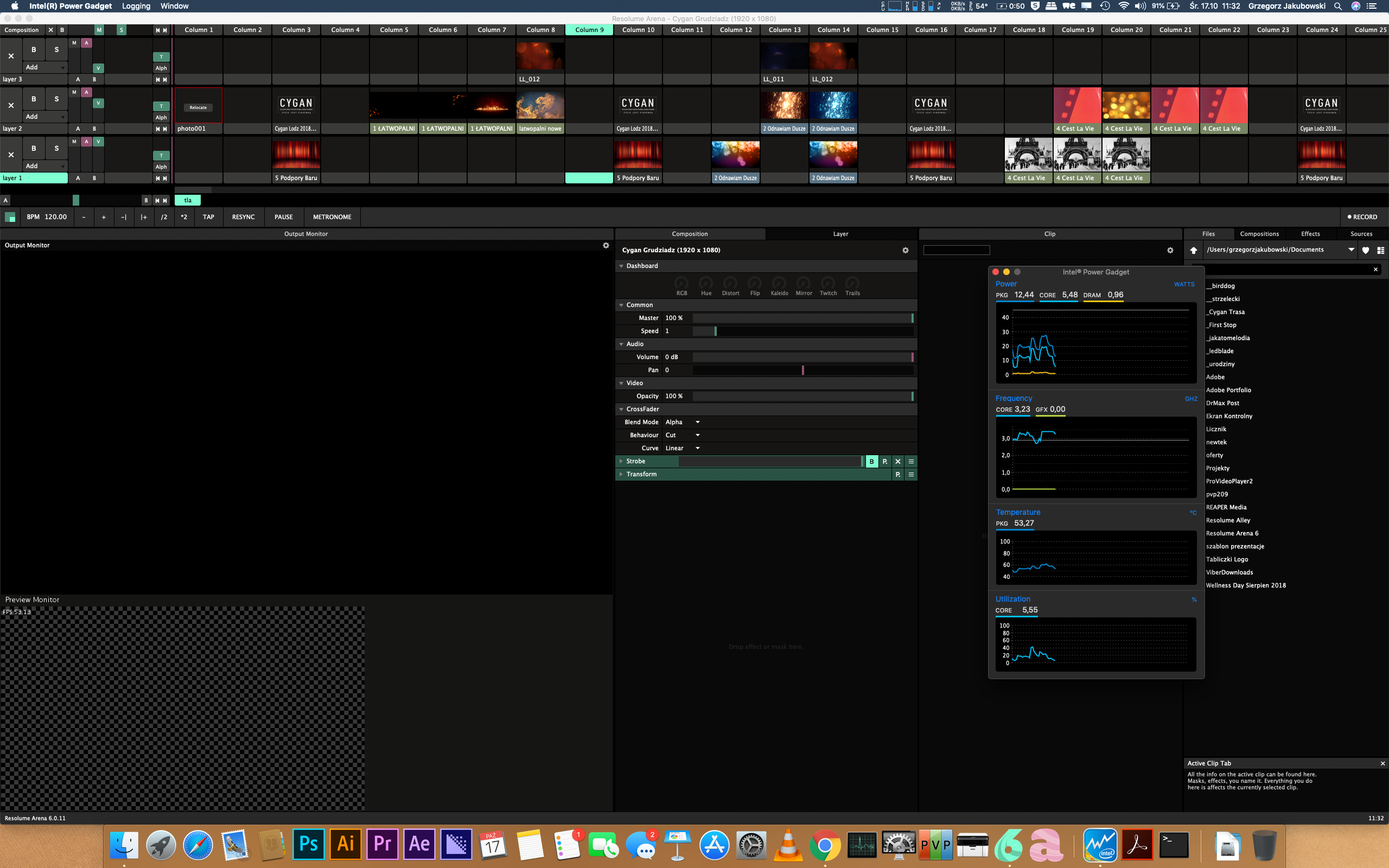Toggle Bypass on layer 1
This screenshot has width=1389, height=868.
click(x=34, y=149)
